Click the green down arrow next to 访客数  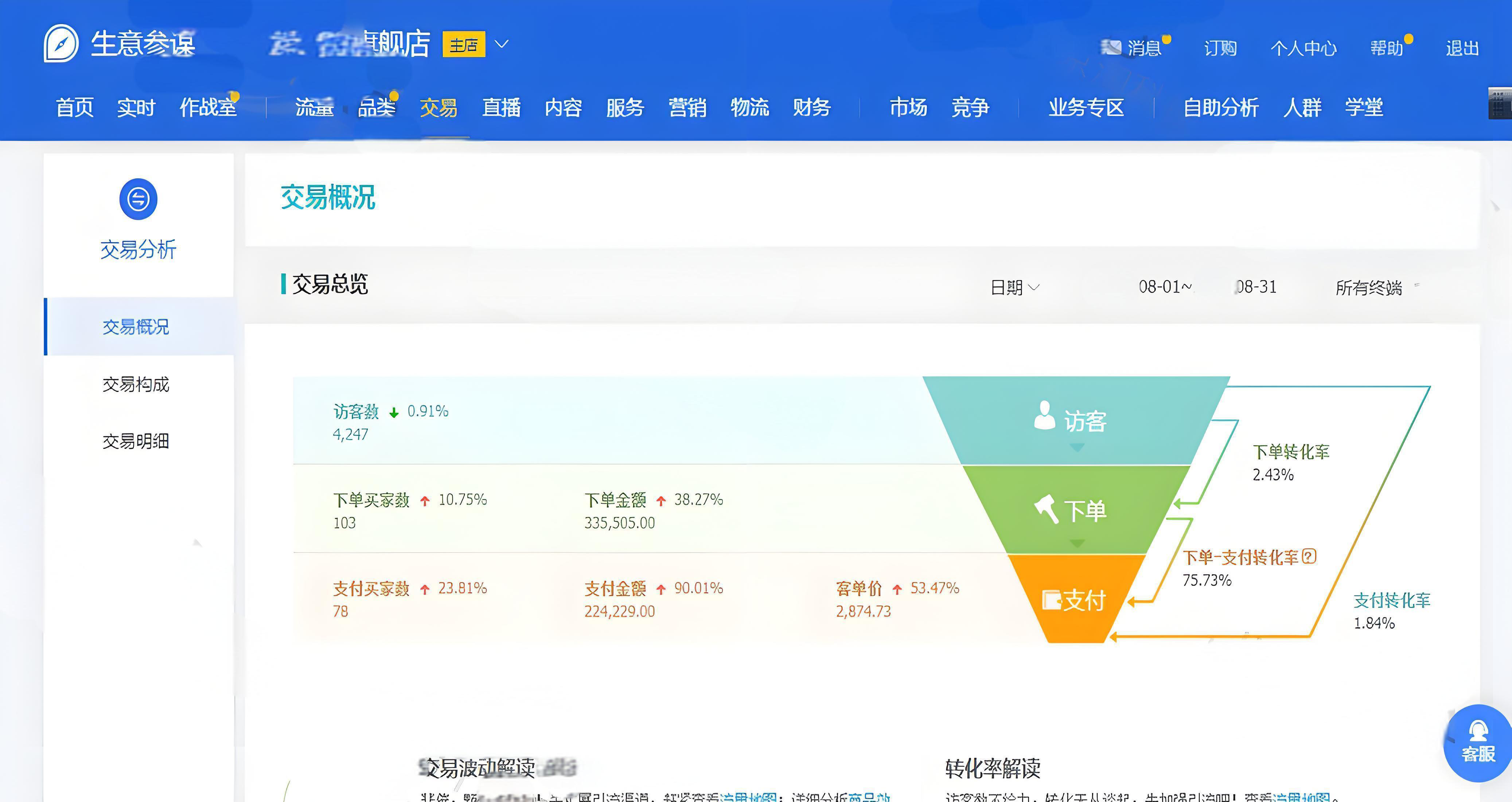coord(394,413)
